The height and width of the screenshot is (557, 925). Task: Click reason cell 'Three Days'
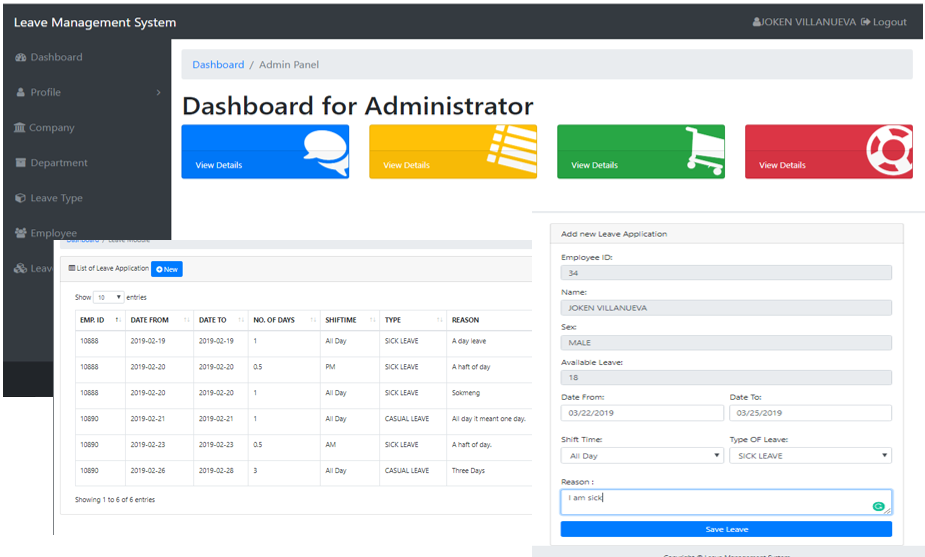coord(468,471)
